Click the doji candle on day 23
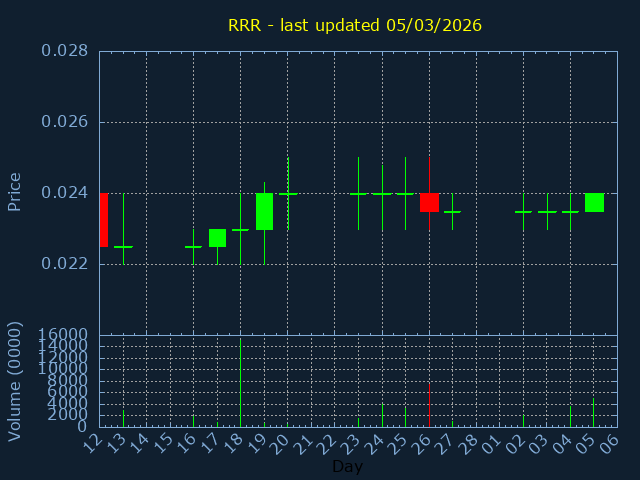Image resolution: width=640 pixels, height=480 pixels. pyautogui.click(x=358, y=194)
